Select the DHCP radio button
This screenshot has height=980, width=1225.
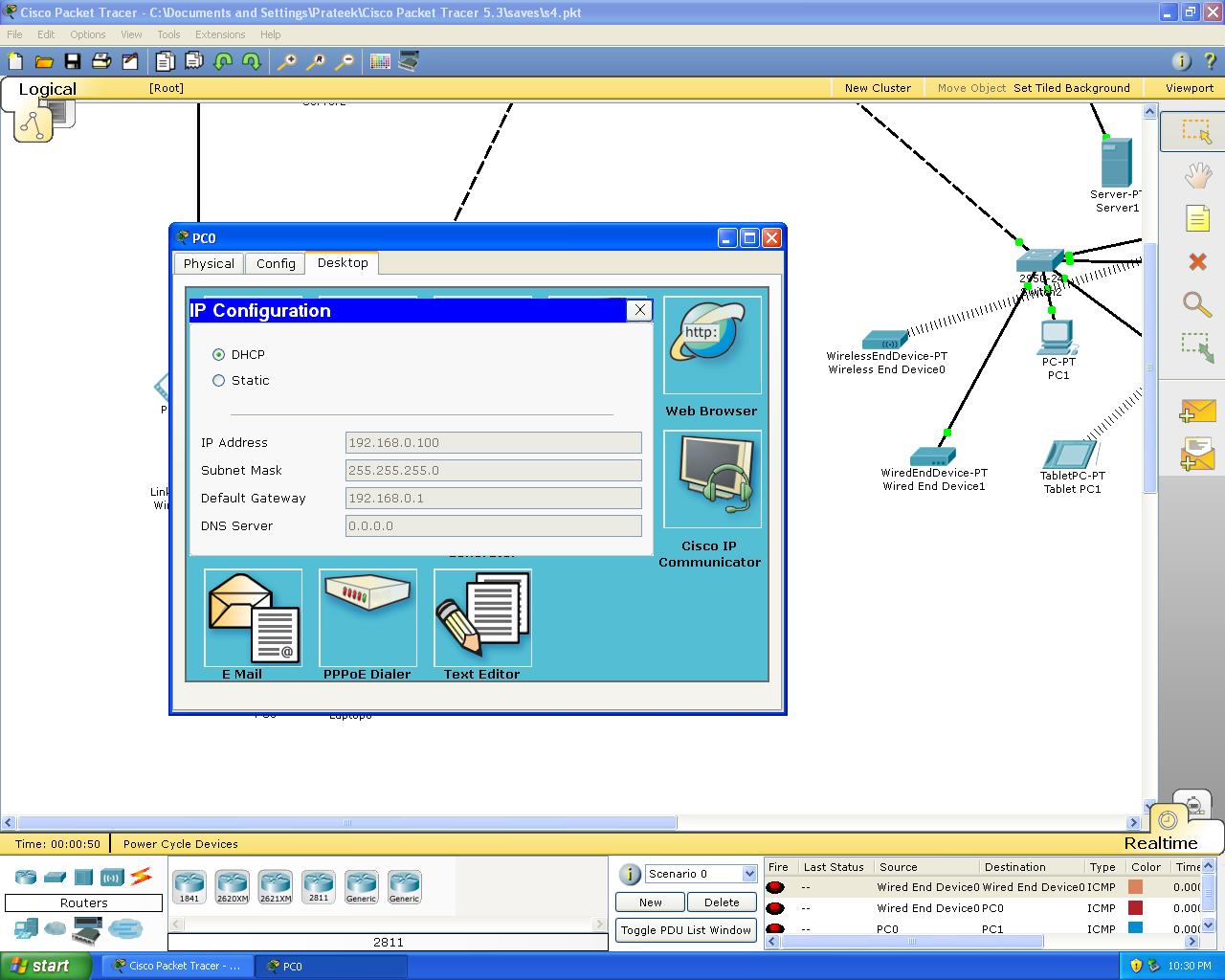(x=218, y=354)
